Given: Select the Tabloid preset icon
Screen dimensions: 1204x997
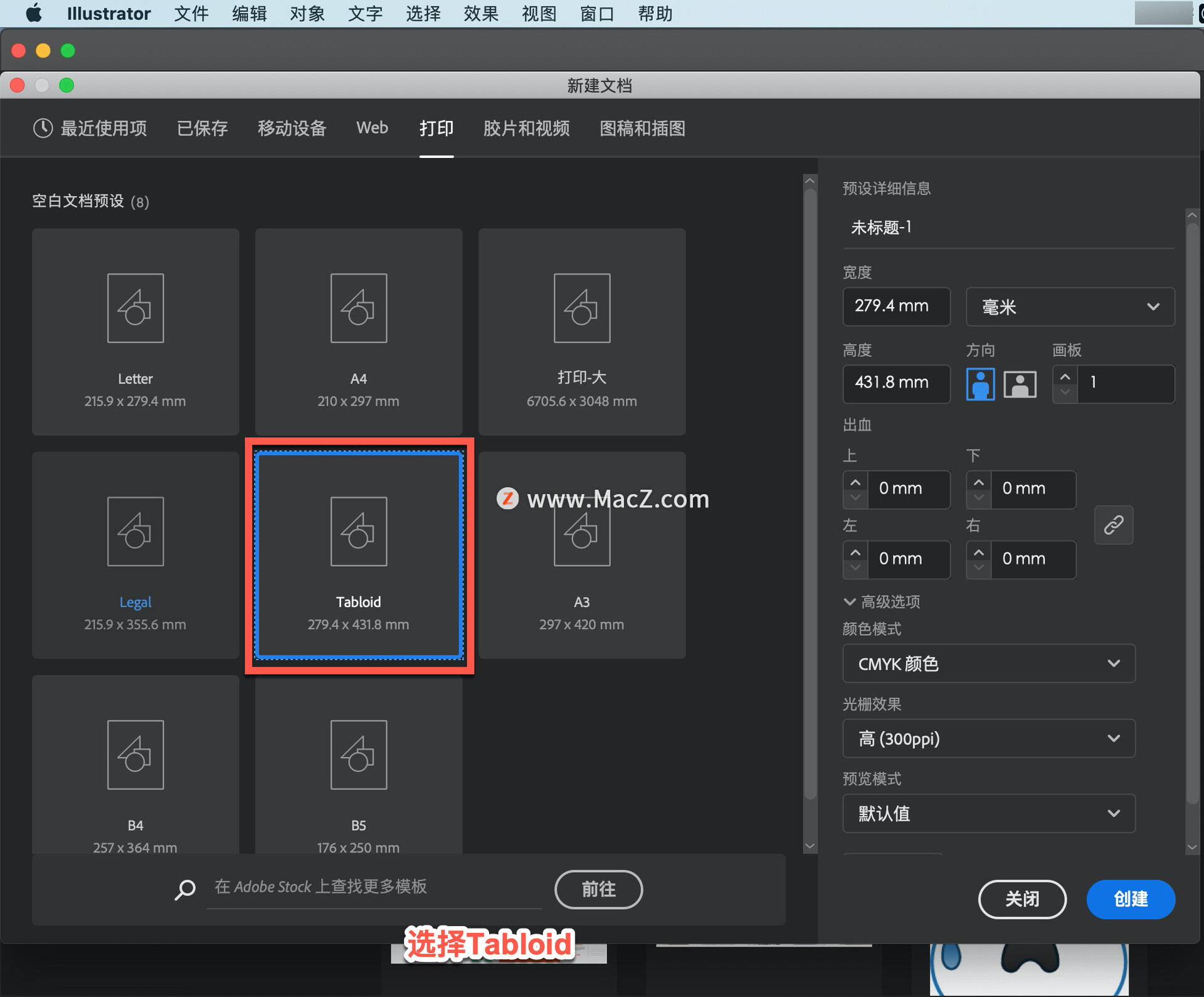Looking at the screenshot, I should [359, 531].
